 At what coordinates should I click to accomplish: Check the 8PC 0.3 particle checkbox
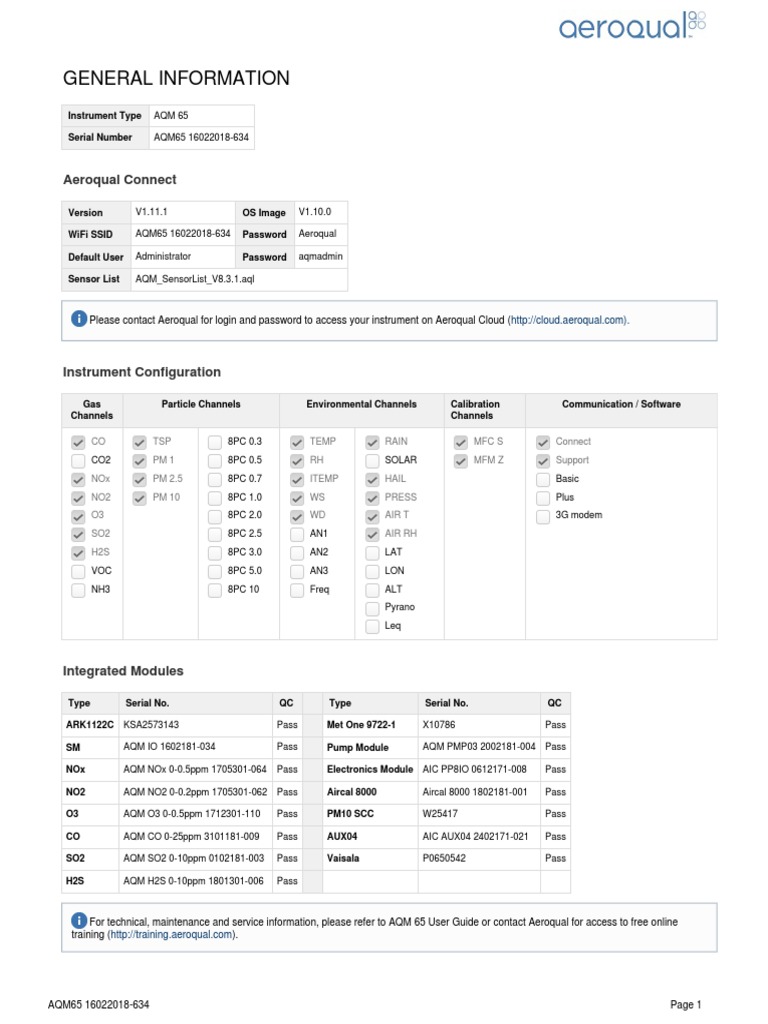tap(215, 442)
